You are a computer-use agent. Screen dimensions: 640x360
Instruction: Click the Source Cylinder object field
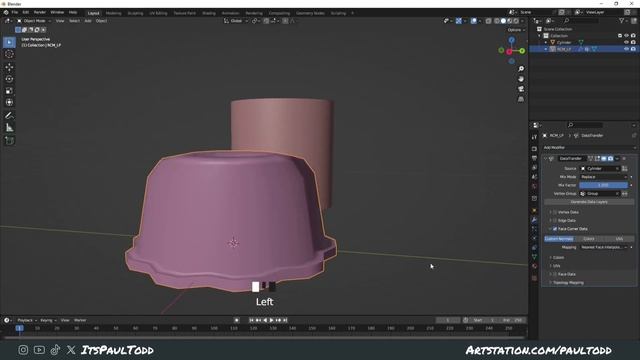600,169
